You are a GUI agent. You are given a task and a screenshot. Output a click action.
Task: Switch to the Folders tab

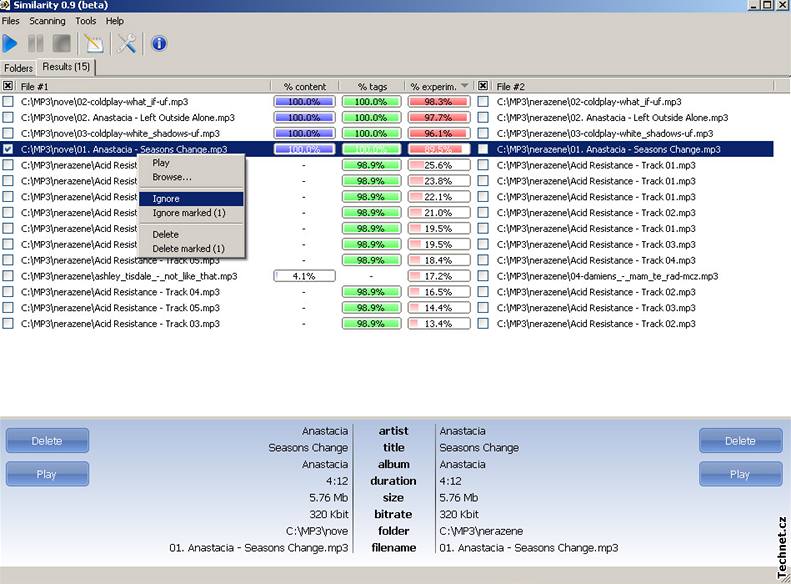point(18,68)
